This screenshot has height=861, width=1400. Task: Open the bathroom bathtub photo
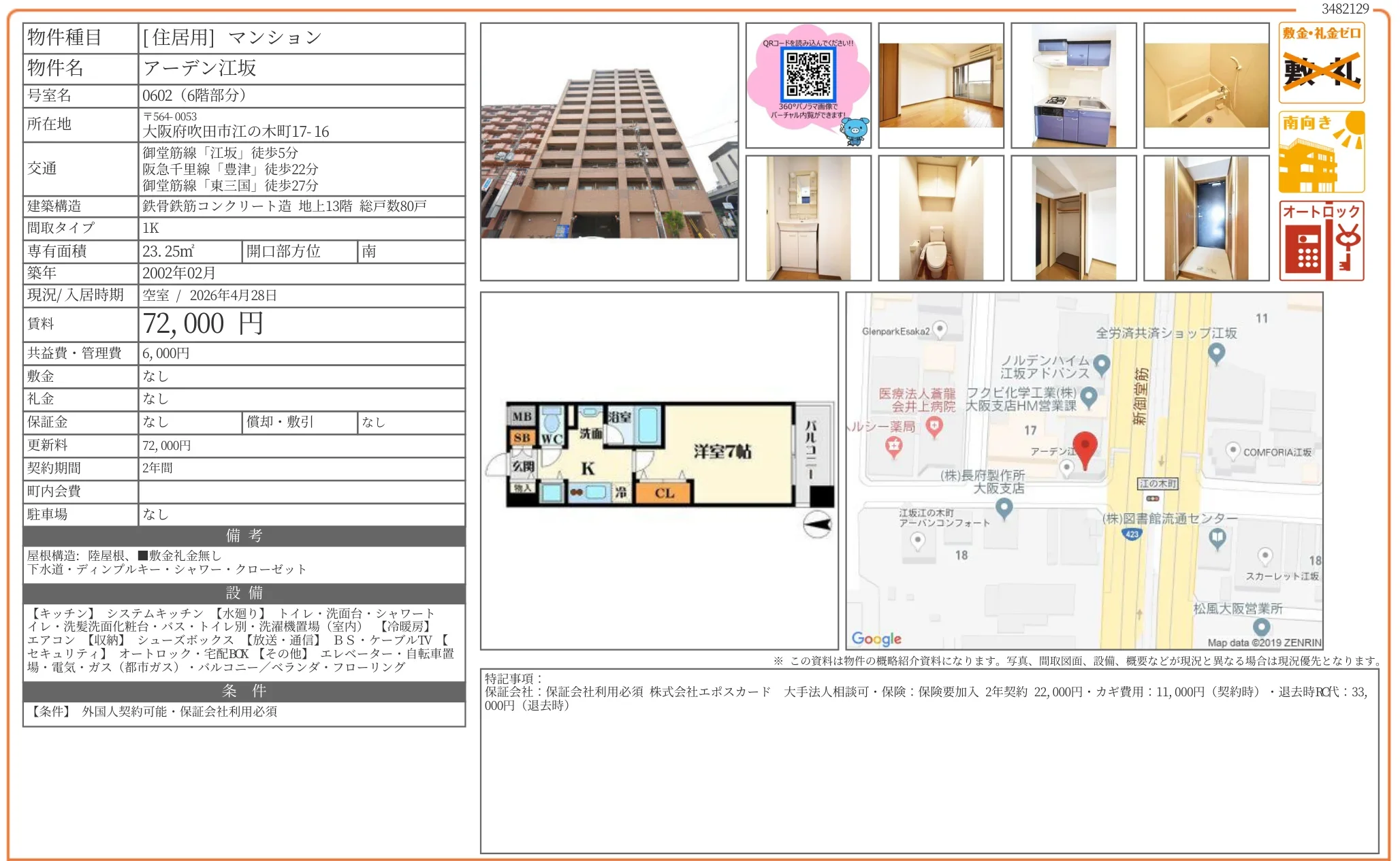(x=1206, y=85)
